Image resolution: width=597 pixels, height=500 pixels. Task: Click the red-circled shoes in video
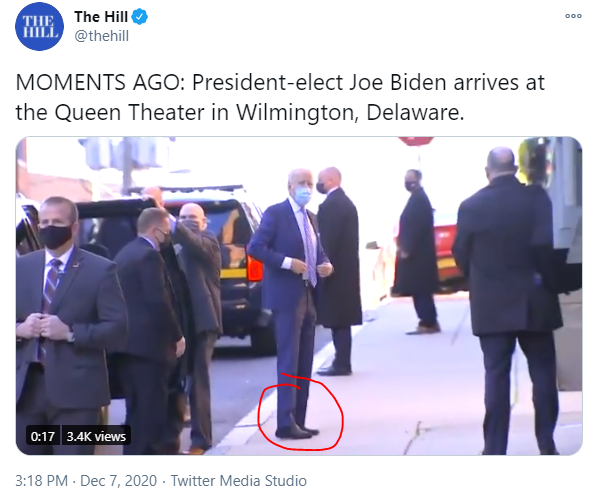297,432
